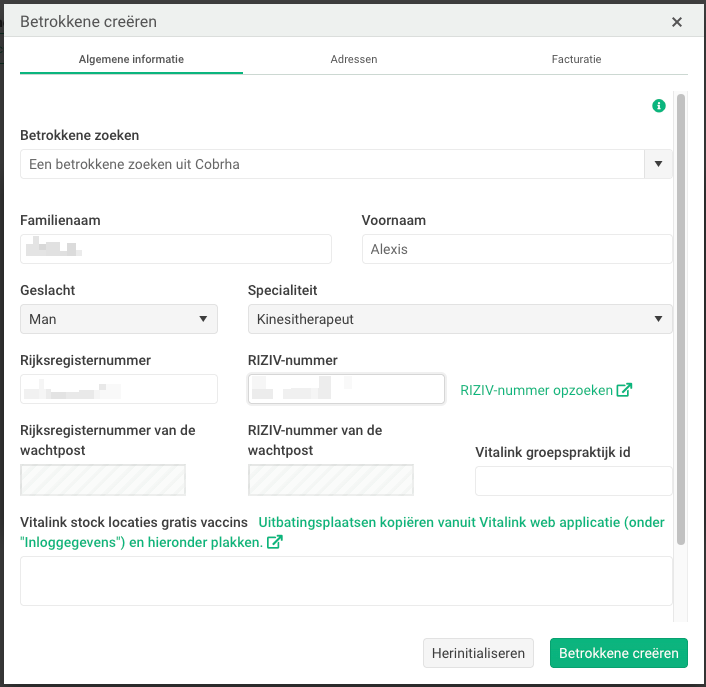Open the Betrokkene zoeken dropdown arrow
This screenshot has height=687, width=706.
(x=658, y=164)
